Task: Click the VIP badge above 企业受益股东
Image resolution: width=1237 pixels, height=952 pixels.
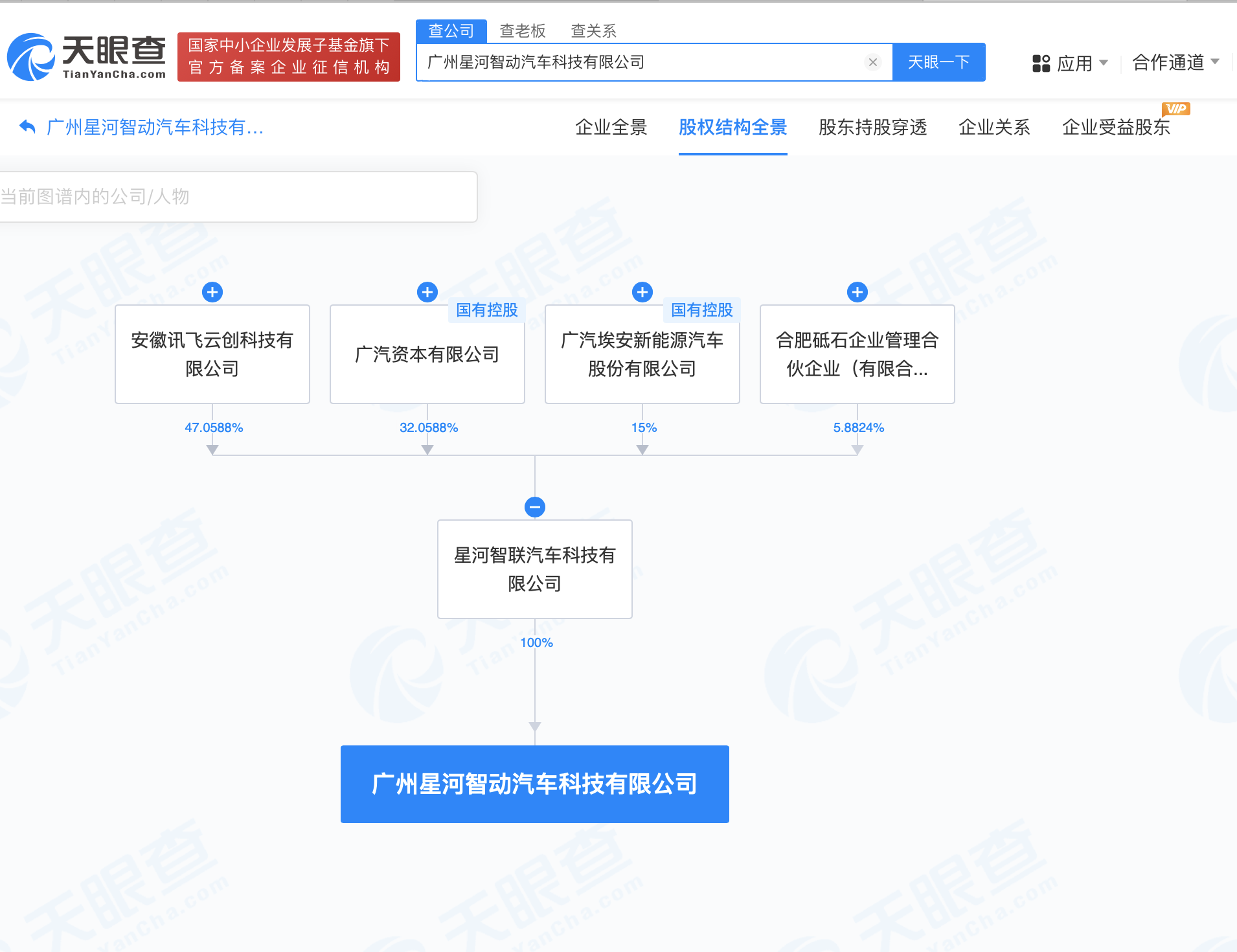Action: pyautogui.click(x=1177, y=109)
